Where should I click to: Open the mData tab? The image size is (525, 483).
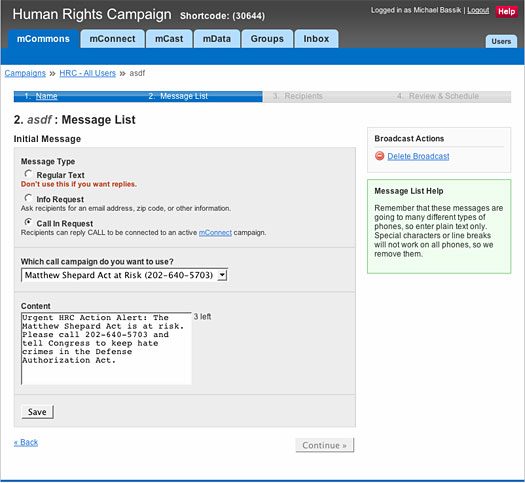[217, 39]
